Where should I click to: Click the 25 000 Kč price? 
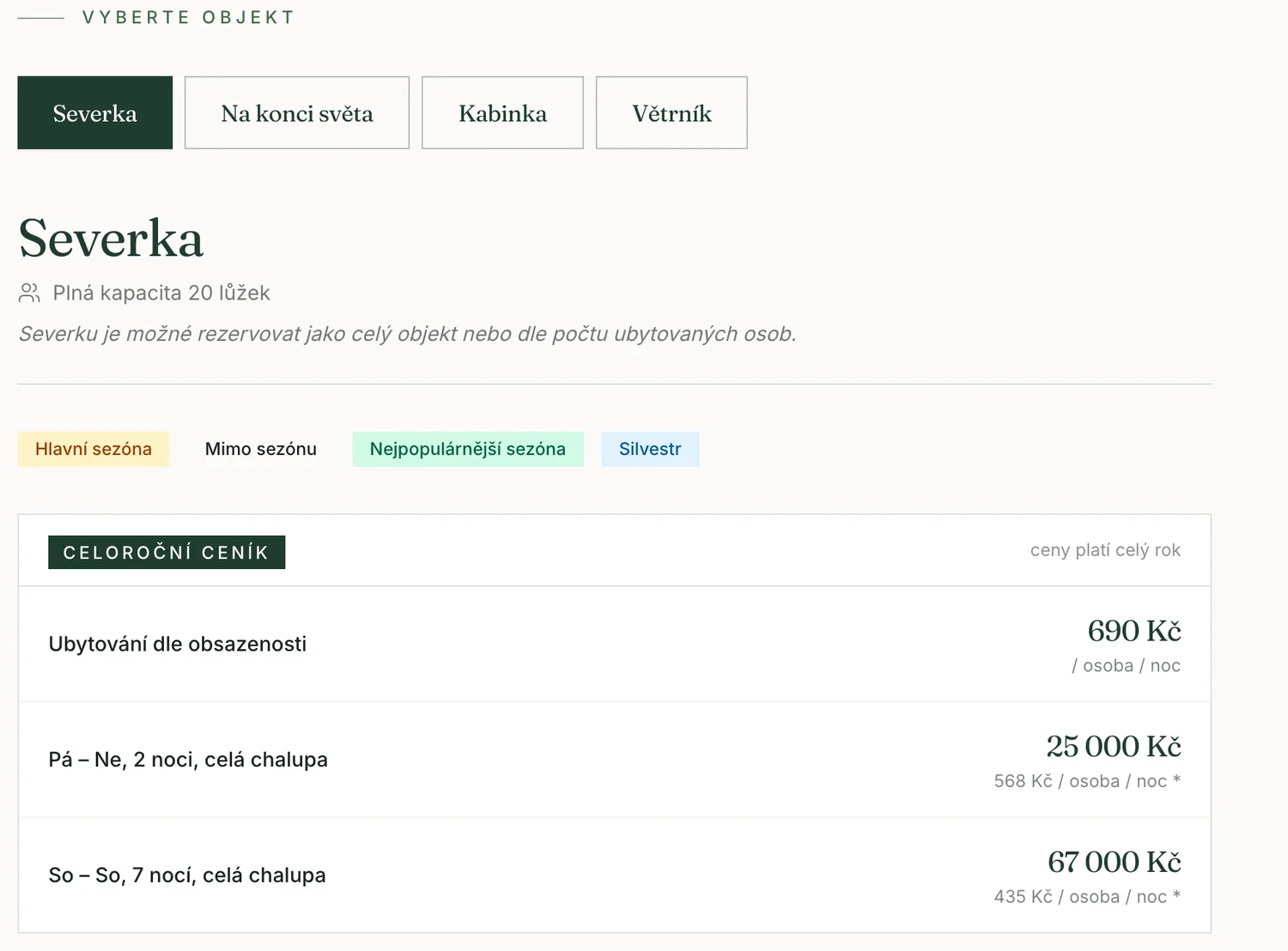(1114, 747)
